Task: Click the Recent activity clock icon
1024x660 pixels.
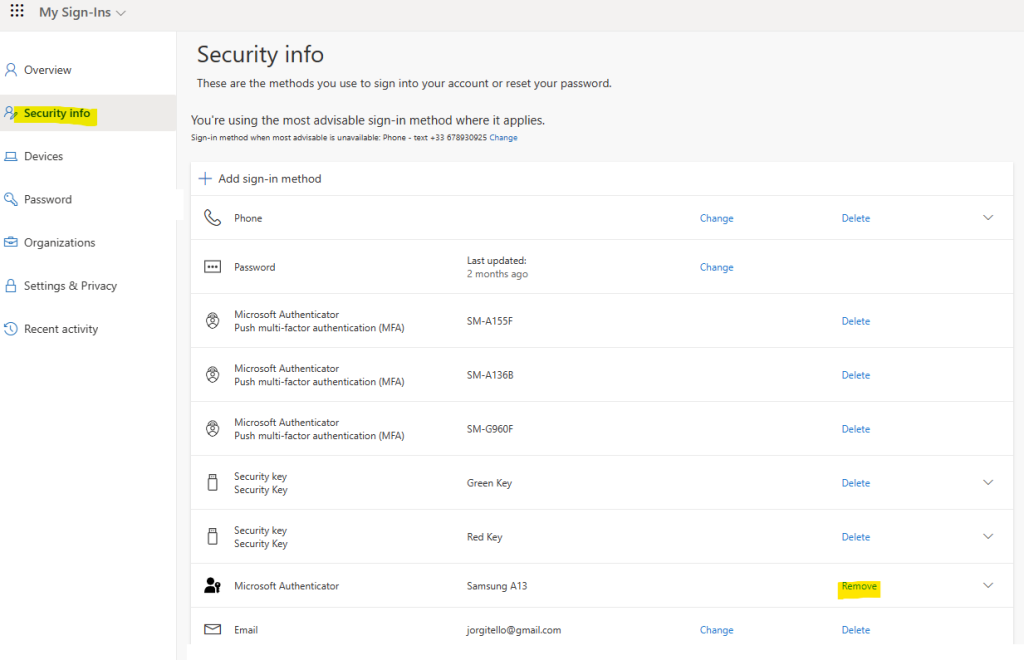Action: 10,328
